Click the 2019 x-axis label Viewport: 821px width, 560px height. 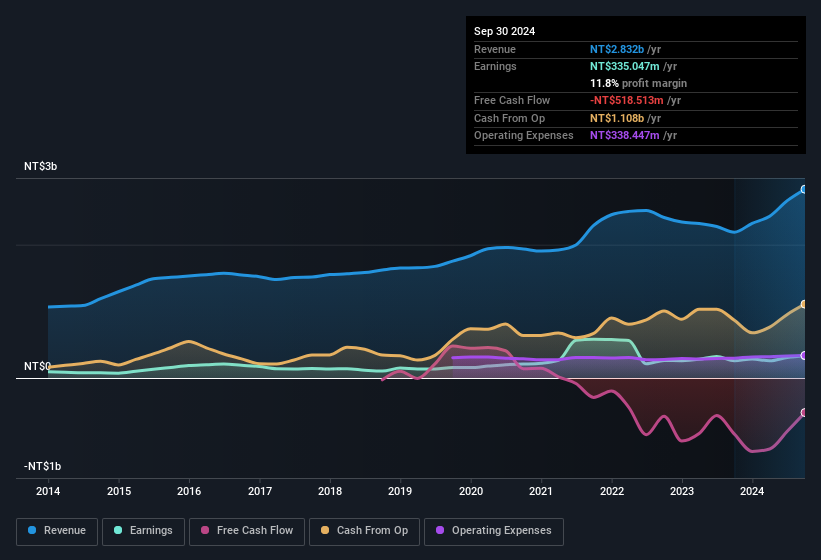coord(400,491)
